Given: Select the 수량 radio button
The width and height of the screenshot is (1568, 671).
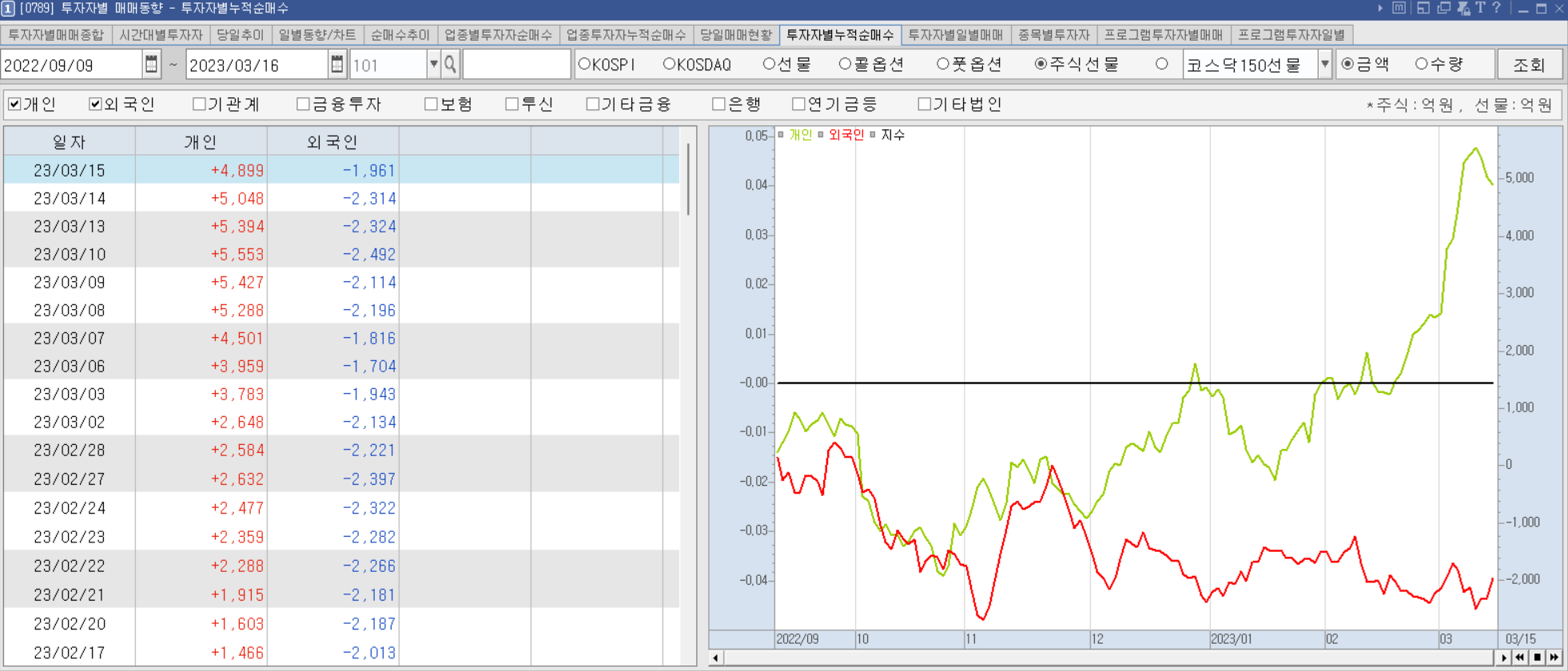Looking at the screenshot, I should click(x=1421, y=64).
